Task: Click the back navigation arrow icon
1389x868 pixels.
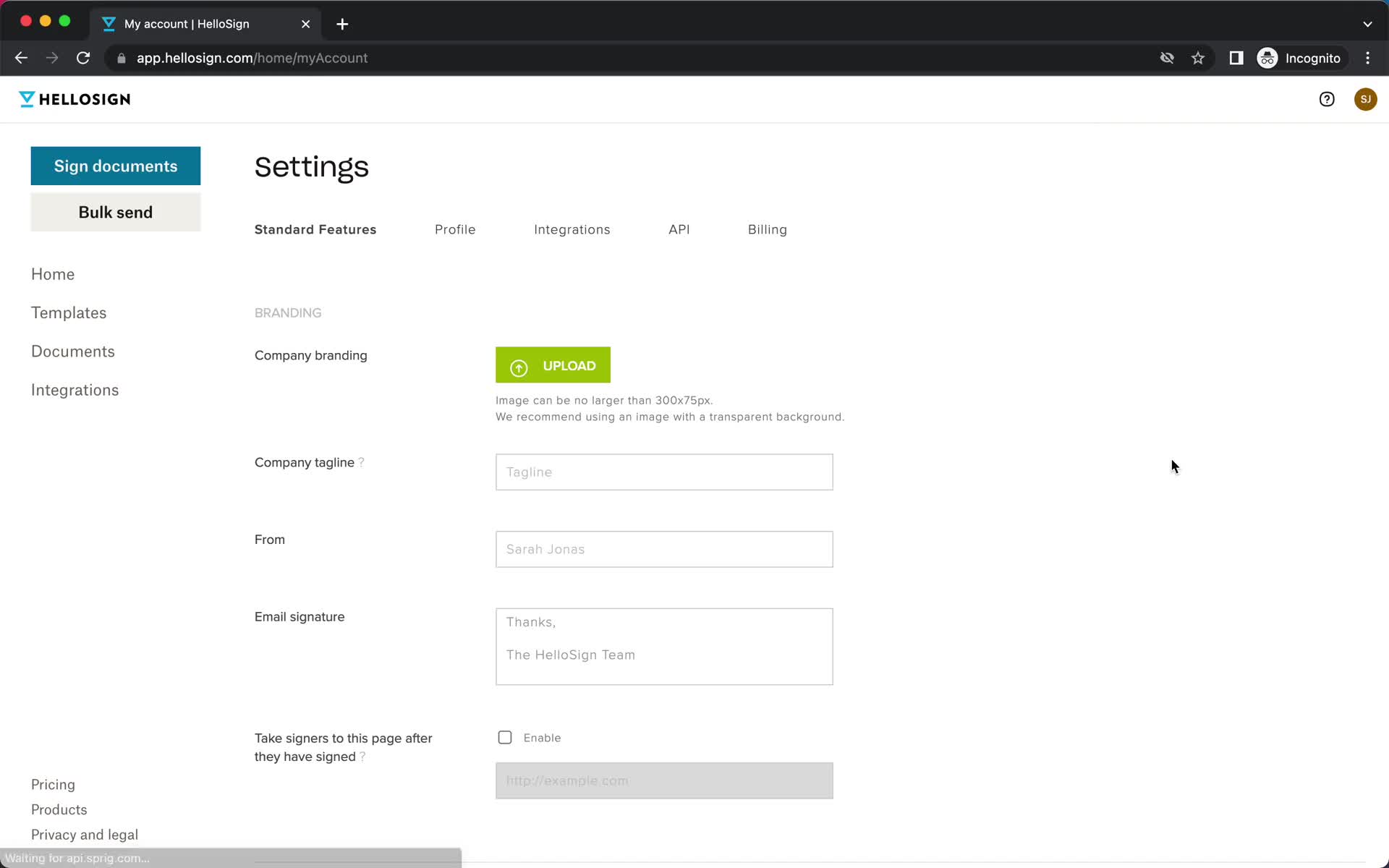Action: [20, 58]
